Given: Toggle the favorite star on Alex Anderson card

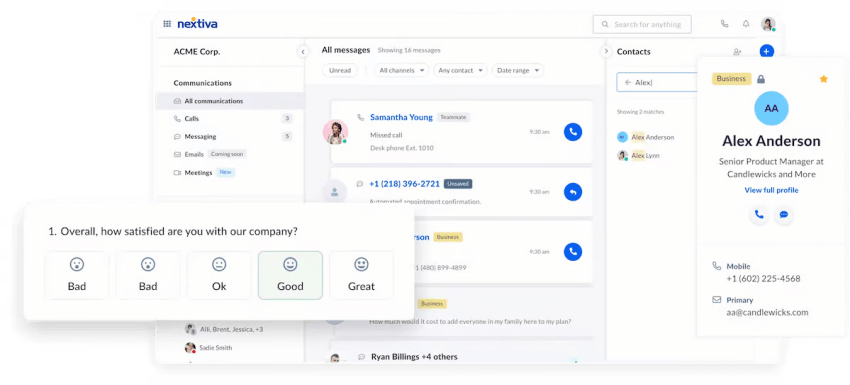Looking at the screenshot, I should [x=823, y=79].
